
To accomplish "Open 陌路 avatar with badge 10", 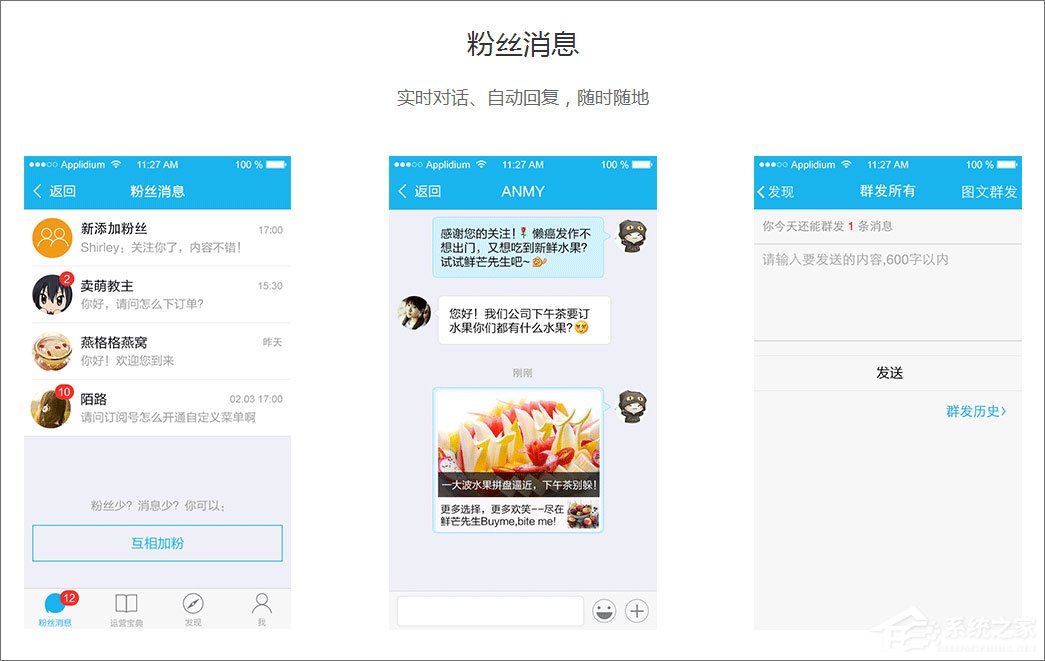I will click(52, 407).
